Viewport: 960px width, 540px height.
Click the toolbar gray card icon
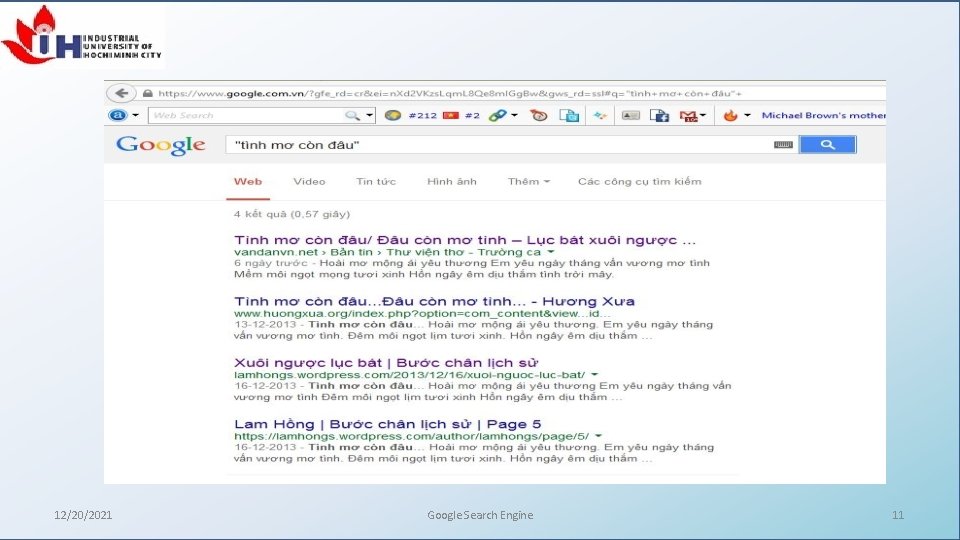click(x=631, y=115)
